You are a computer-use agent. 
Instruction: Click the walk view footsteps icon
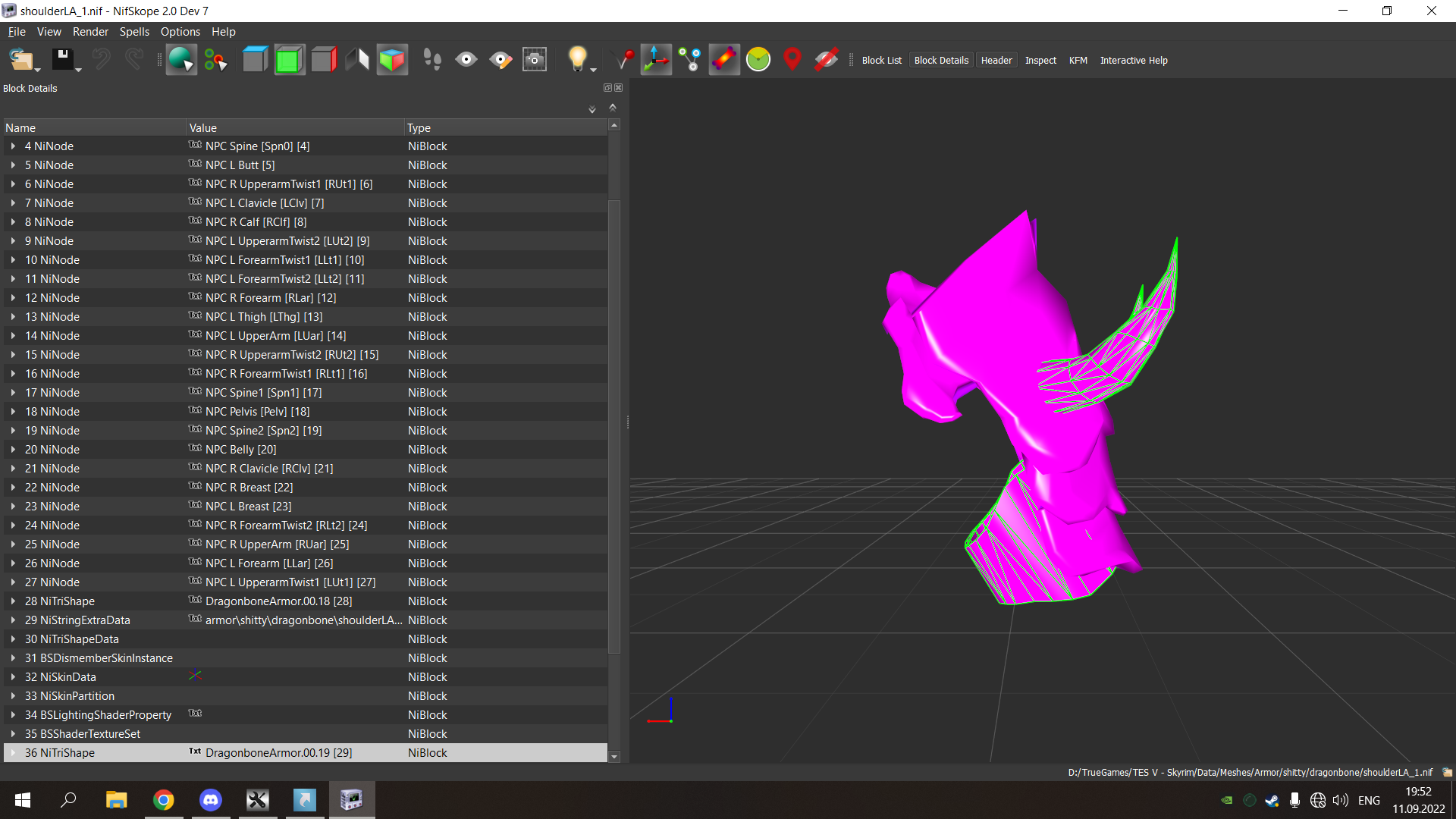(432, 60)
